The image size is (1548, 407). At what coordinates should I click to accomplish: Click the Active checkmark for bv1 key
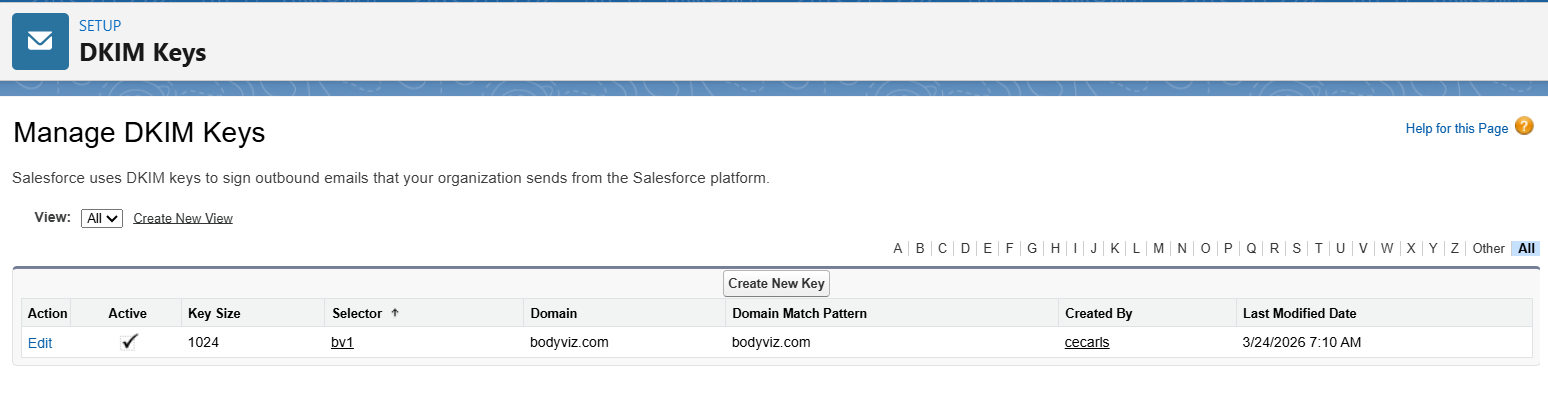tap(129, 342)
